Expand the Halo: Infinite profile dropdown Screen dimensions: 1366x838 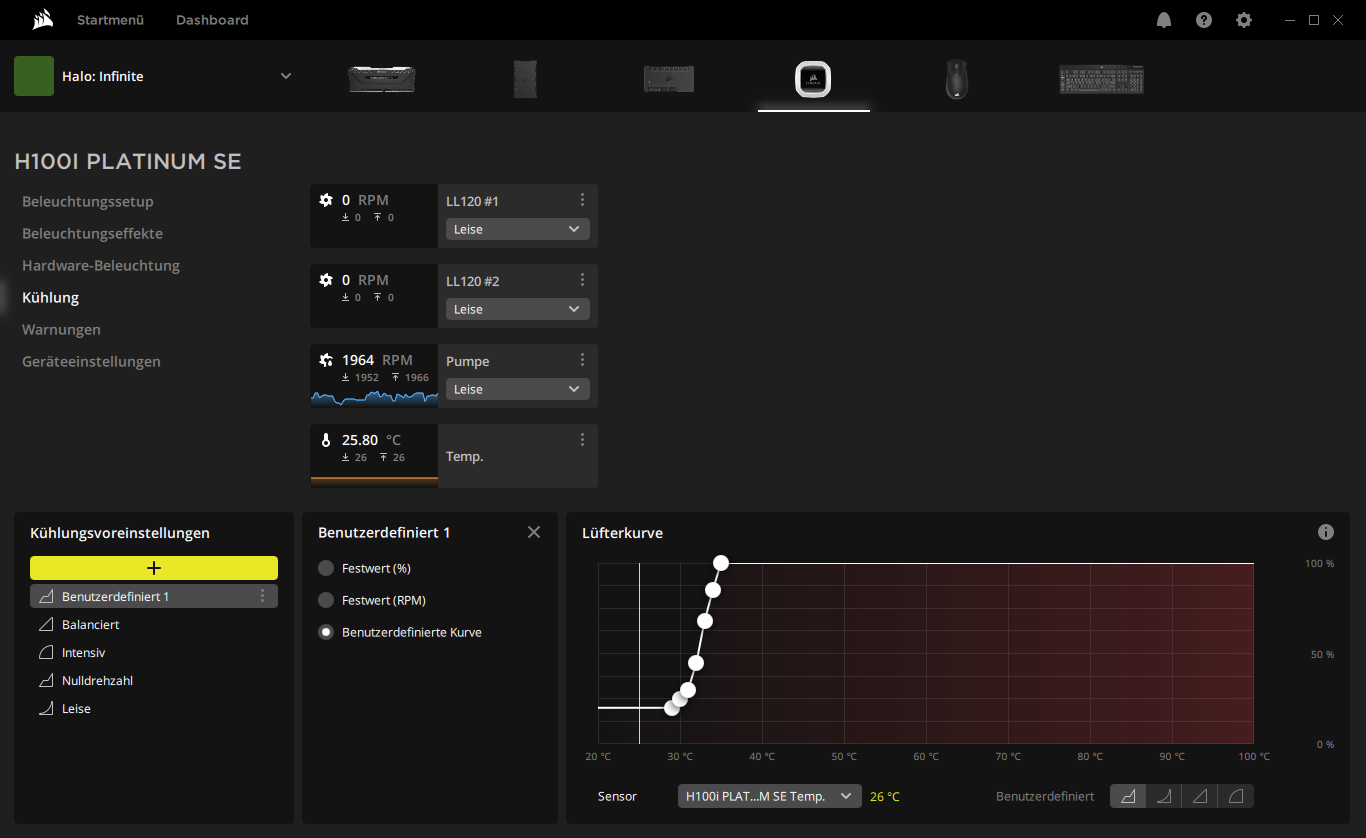pyautogui.click(x=286, y=76)
